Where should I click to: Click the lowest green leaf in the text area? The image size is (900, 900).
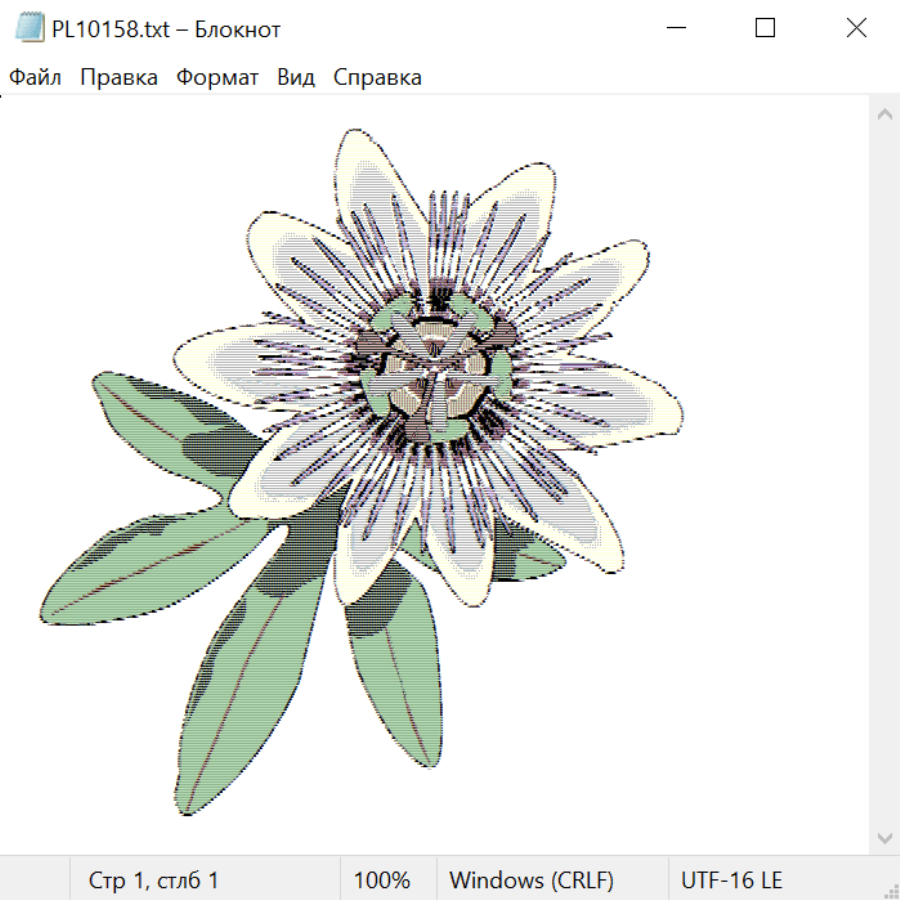[x=245, y=700]
